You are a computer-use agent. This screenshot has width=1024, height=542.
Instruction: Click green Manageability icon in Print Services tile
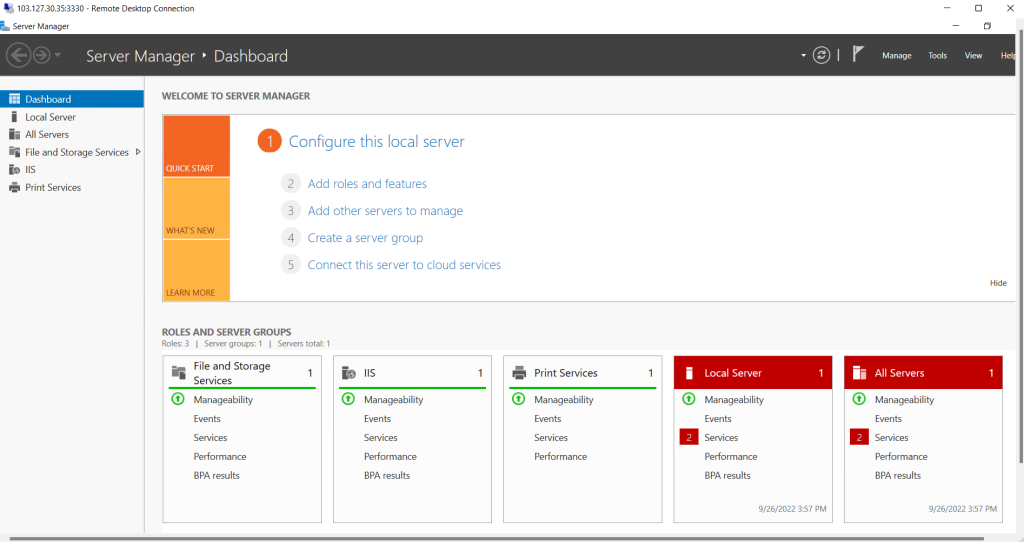(x=519, y=399)
